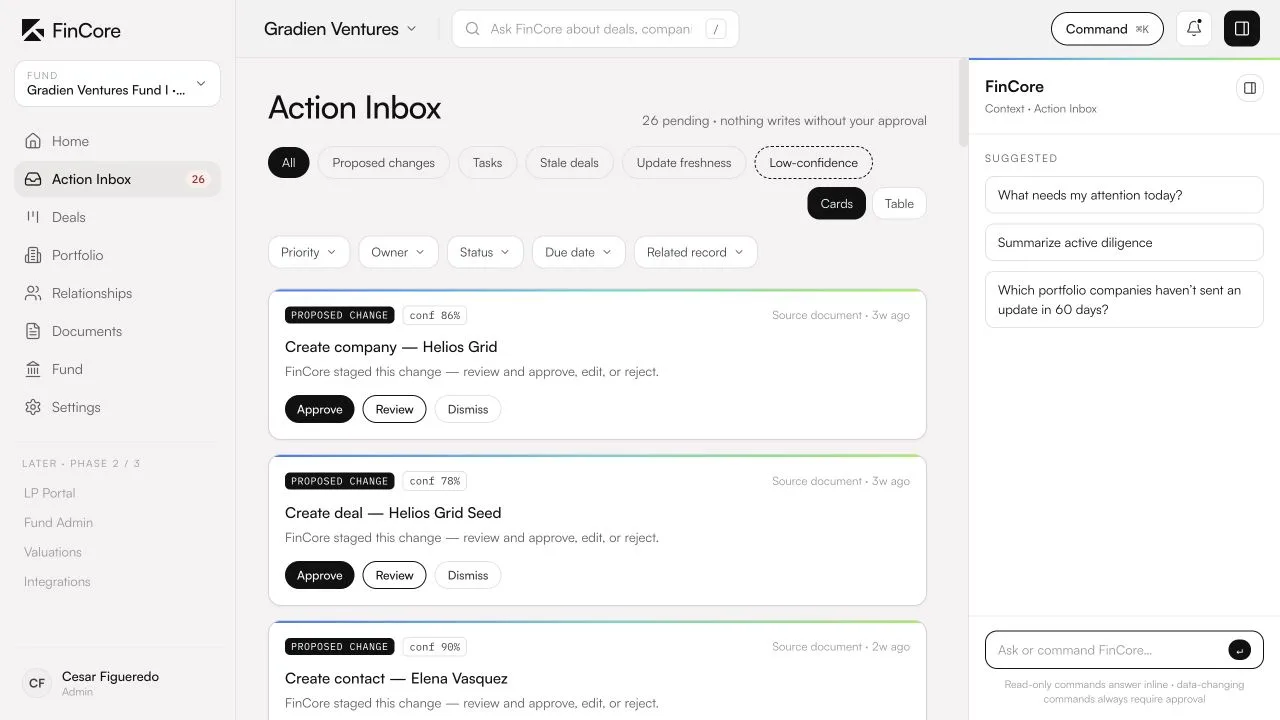The height and width of the screenshot is (720, 1280).
Task: Click the conf 90% badge
Action: point(435,647)
